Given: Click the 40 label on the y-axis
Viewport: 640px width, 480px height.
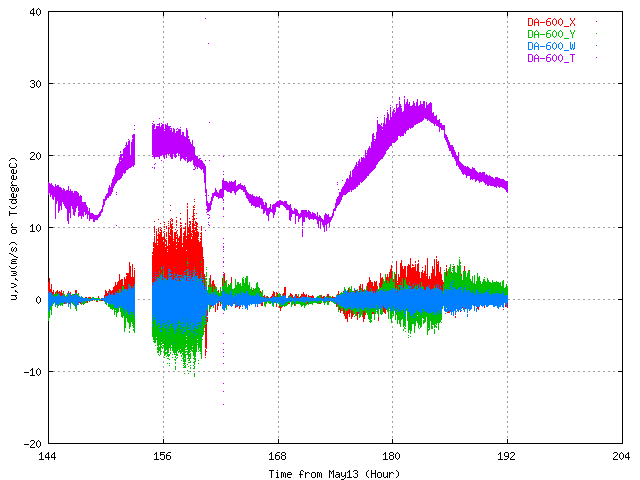Looking at the screenshot, I should (x=33, y=12).
